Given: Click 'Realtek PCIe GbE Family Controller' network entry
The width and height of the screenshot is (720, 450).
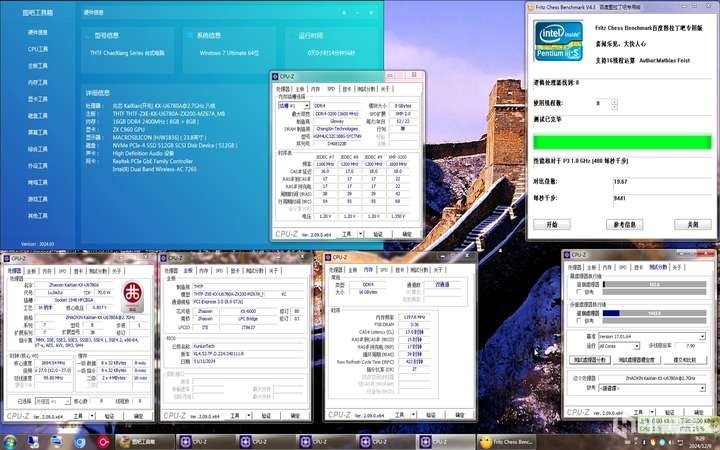Looking at the screenshot, I should click(153, 161).
